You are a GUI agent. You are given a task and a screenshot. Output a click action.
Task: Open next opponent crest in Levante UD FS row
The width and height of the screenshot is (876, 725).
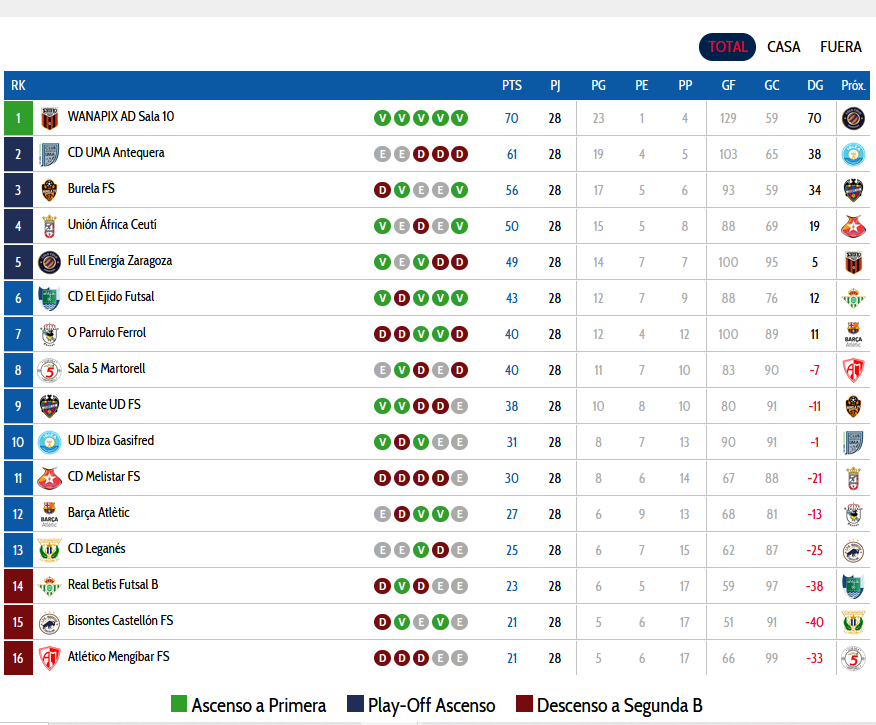tap(853, 406)
